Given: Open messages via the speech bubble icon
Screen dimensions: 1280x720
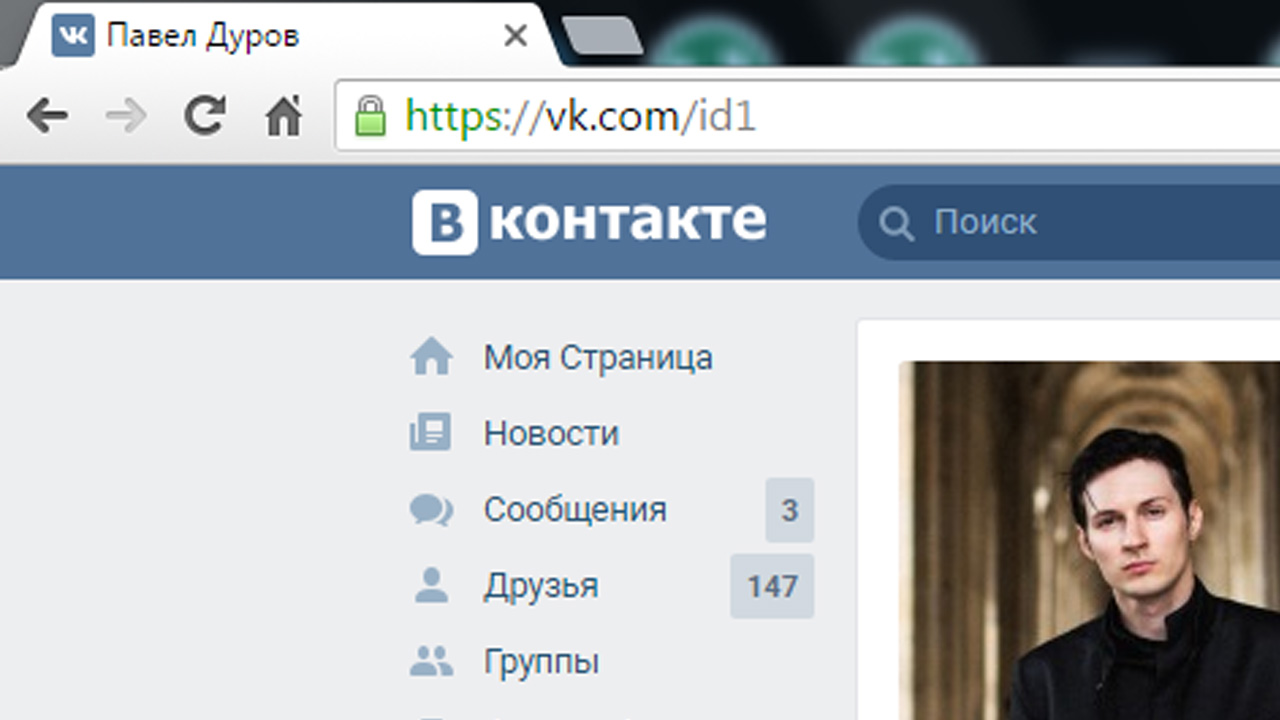Looking at the screenshot, I should click(x=430, y=508).
